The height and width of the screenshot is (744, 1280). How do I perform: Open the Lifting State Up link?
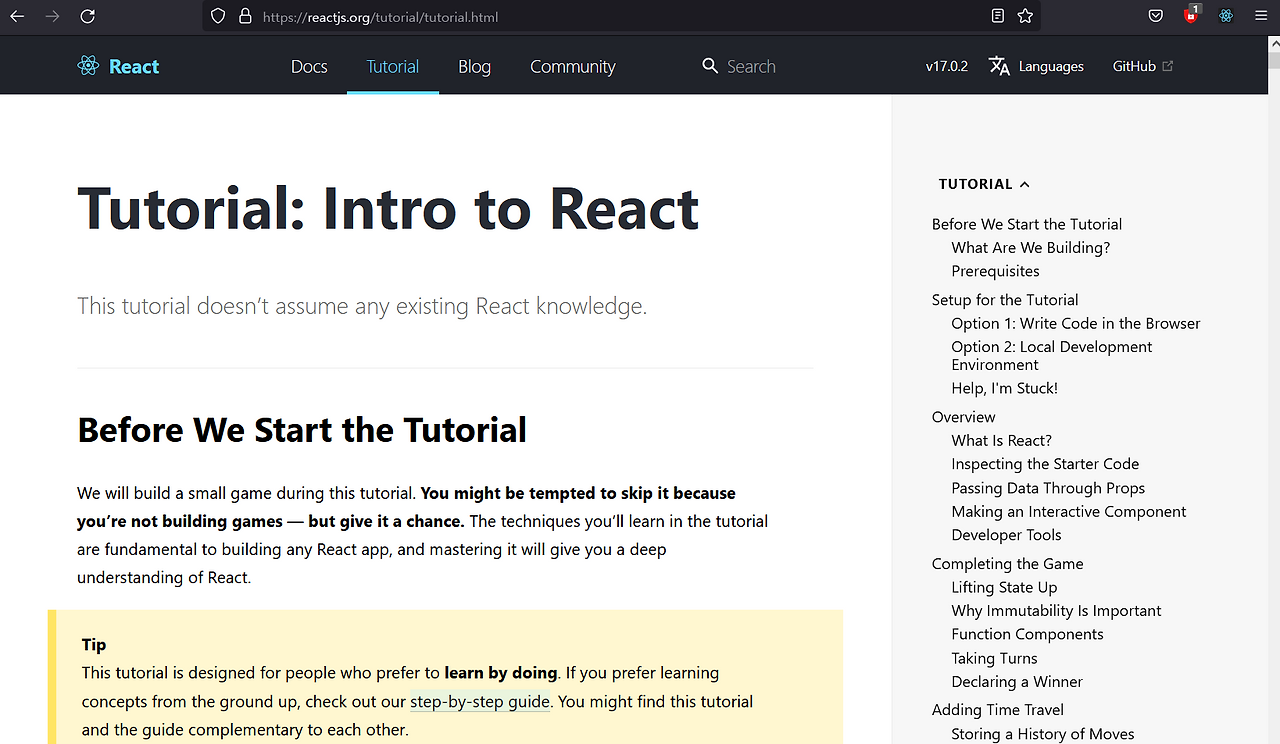[x=1004, y=588]
